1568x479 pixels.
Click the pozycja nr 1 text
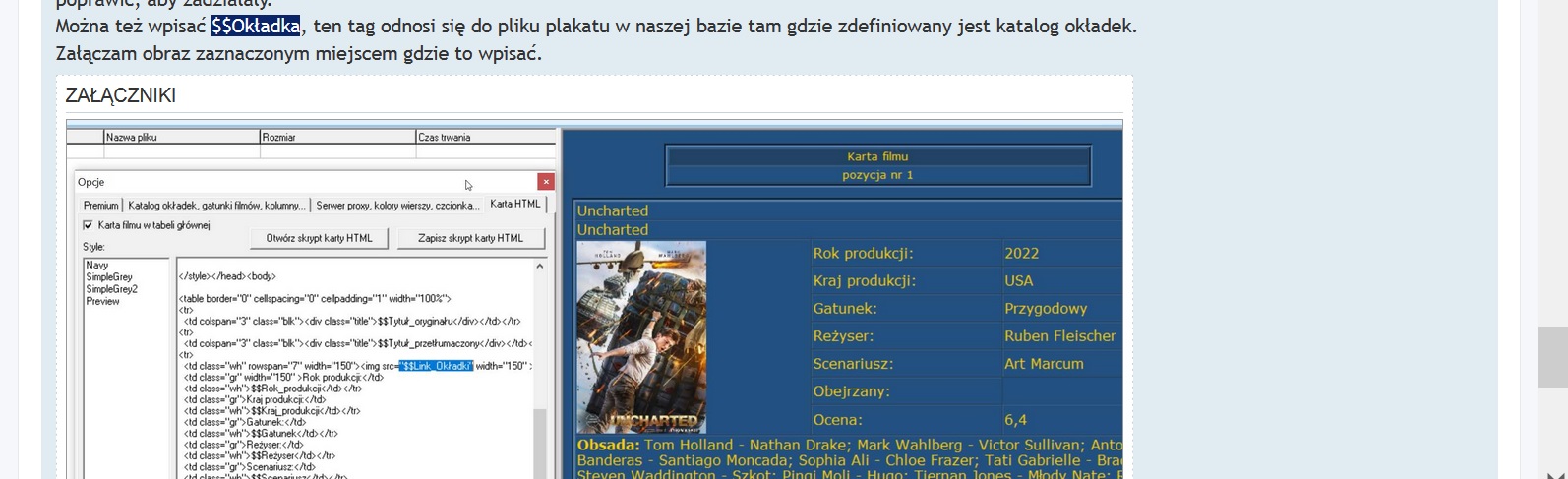coord(877,175)
